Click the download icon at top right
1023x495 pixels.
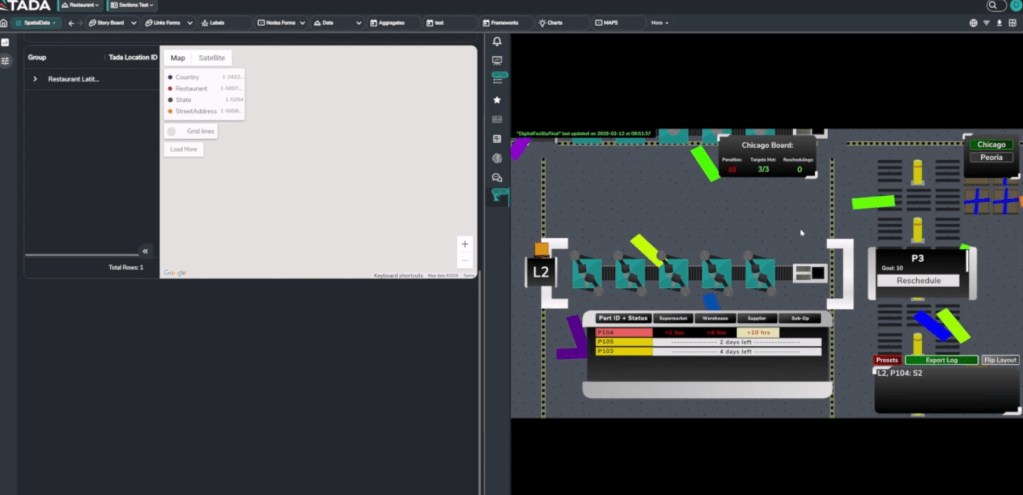tap(1000, 22)
